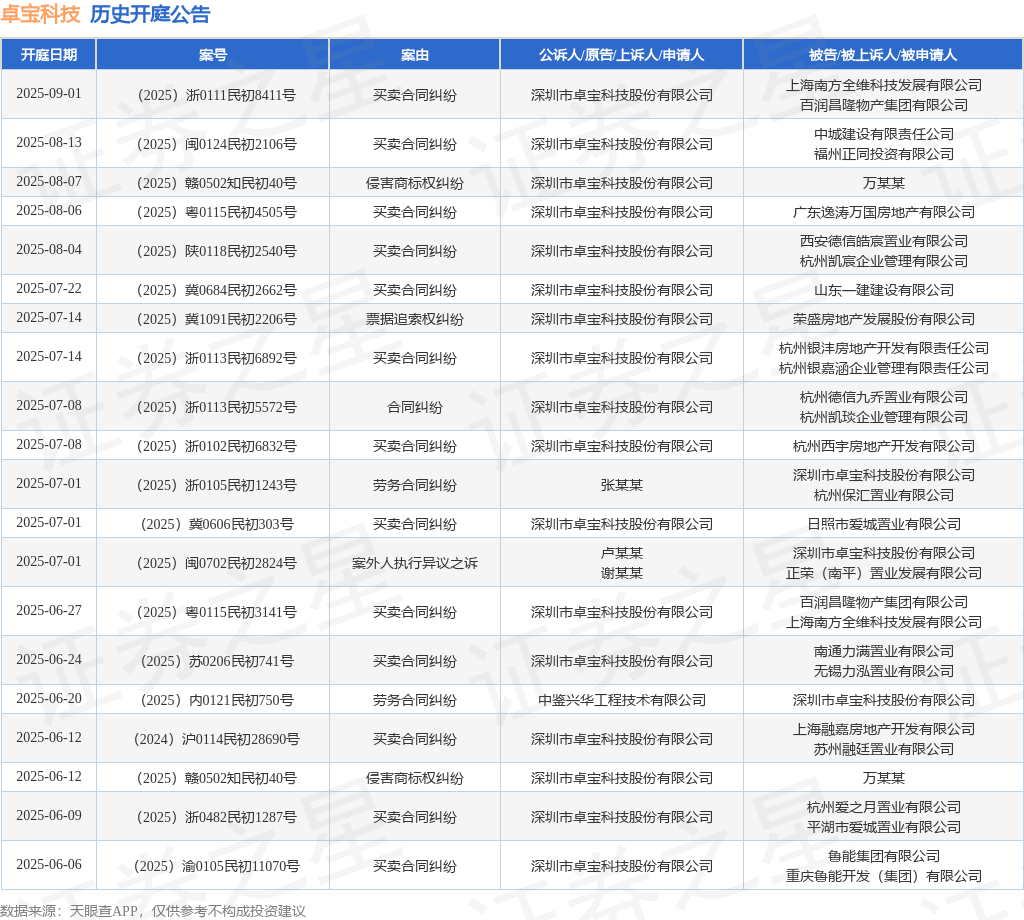The width and height of the screenshot is (1024, 920).
Task: Select defendant 上海融嘉房地产开发有限公司
Action: click(x=884, y=729)
